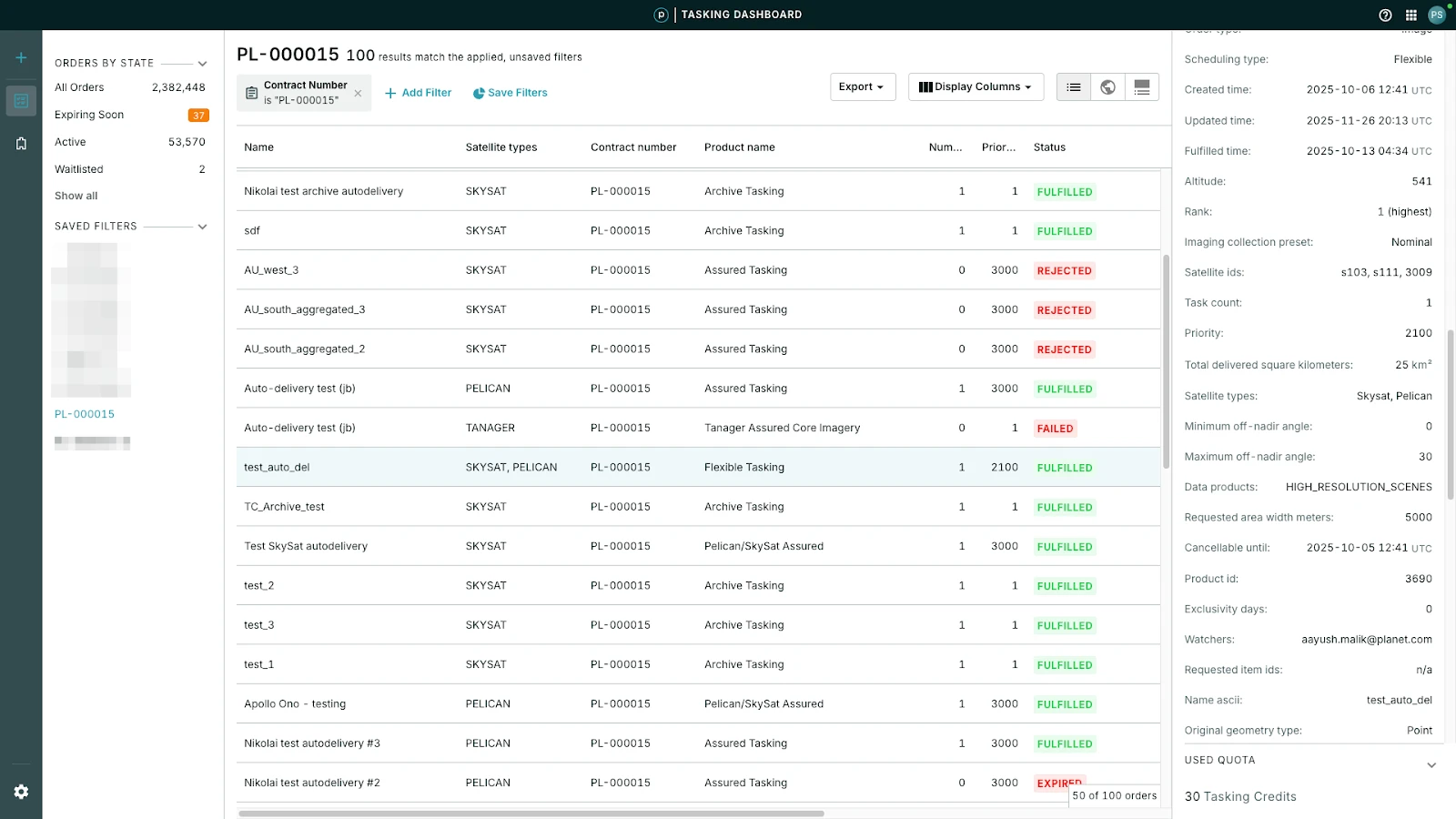The width and height of the screenshot is (1456, 819).
Task: Expand the Used Quota section
Action: pyautogui.click(x=1431, y=764)
